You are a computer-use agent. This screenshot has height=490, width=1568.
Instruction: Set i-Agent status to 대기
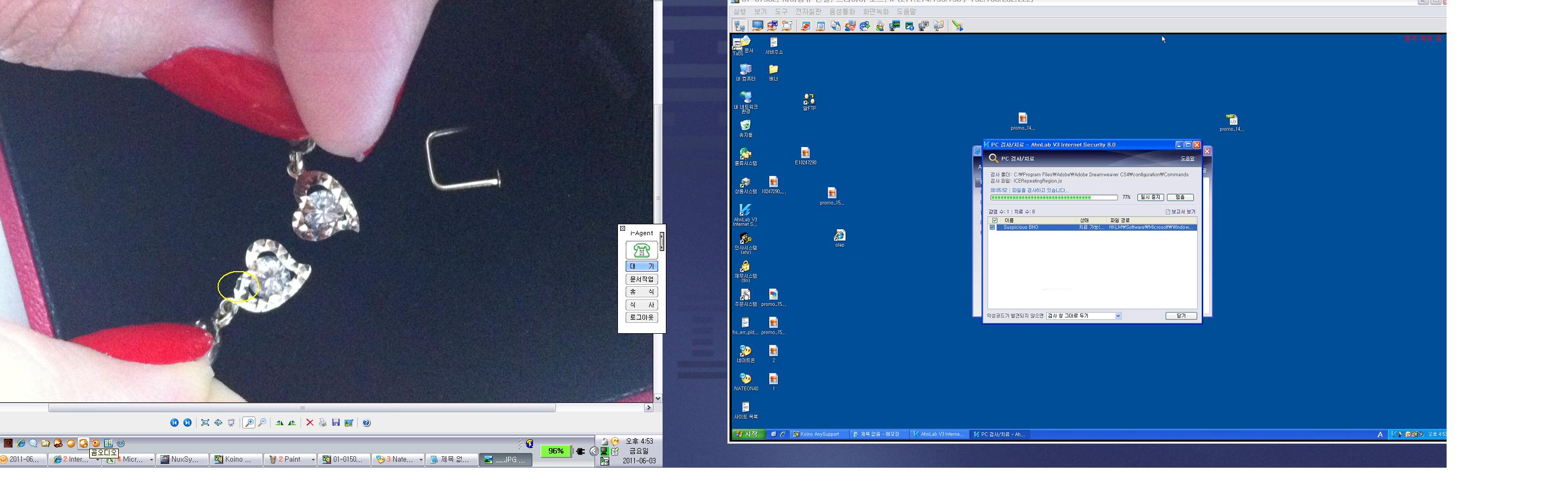click(x=641, y=267)
